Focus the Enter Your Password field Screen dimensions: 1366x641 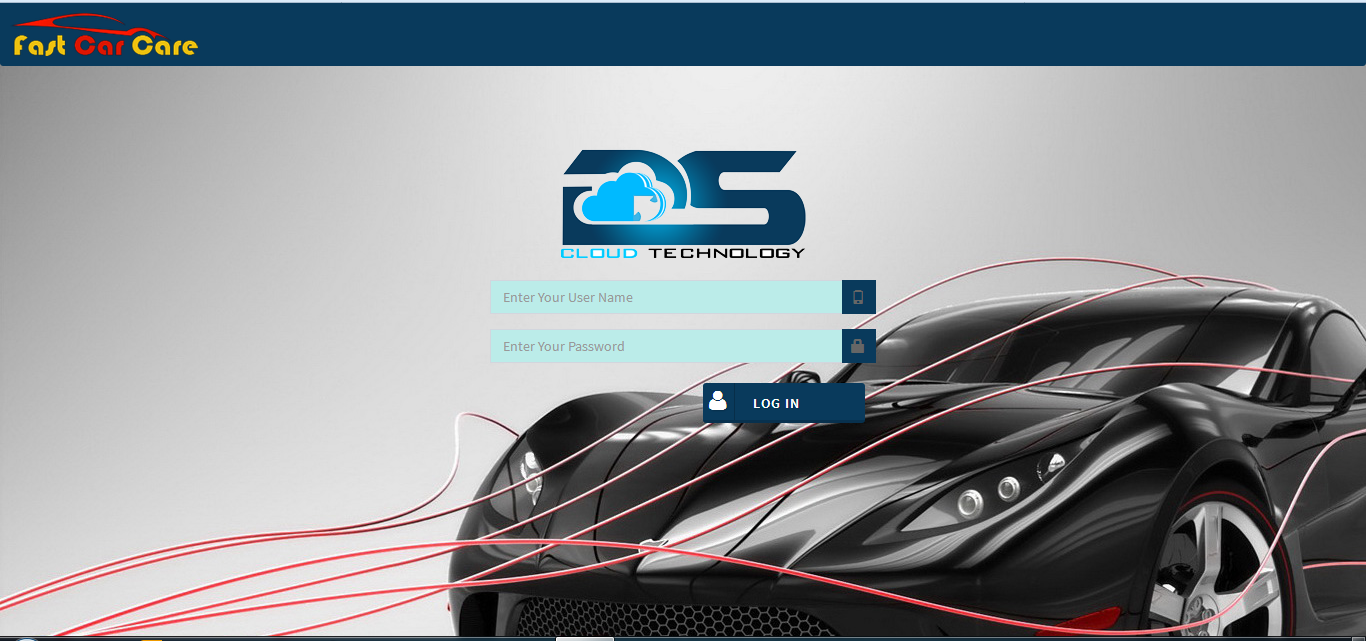pos(666,346)
